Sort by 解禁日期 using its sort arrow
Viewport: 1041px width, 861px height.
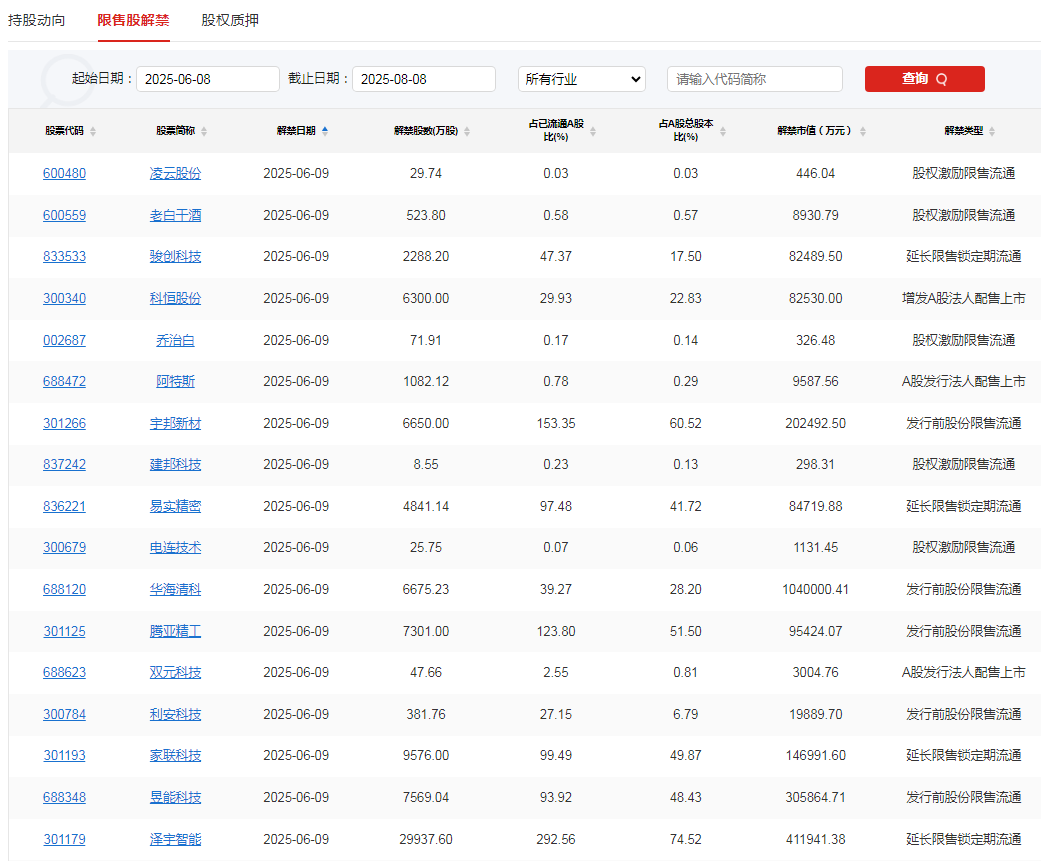(x=327, y=130)
